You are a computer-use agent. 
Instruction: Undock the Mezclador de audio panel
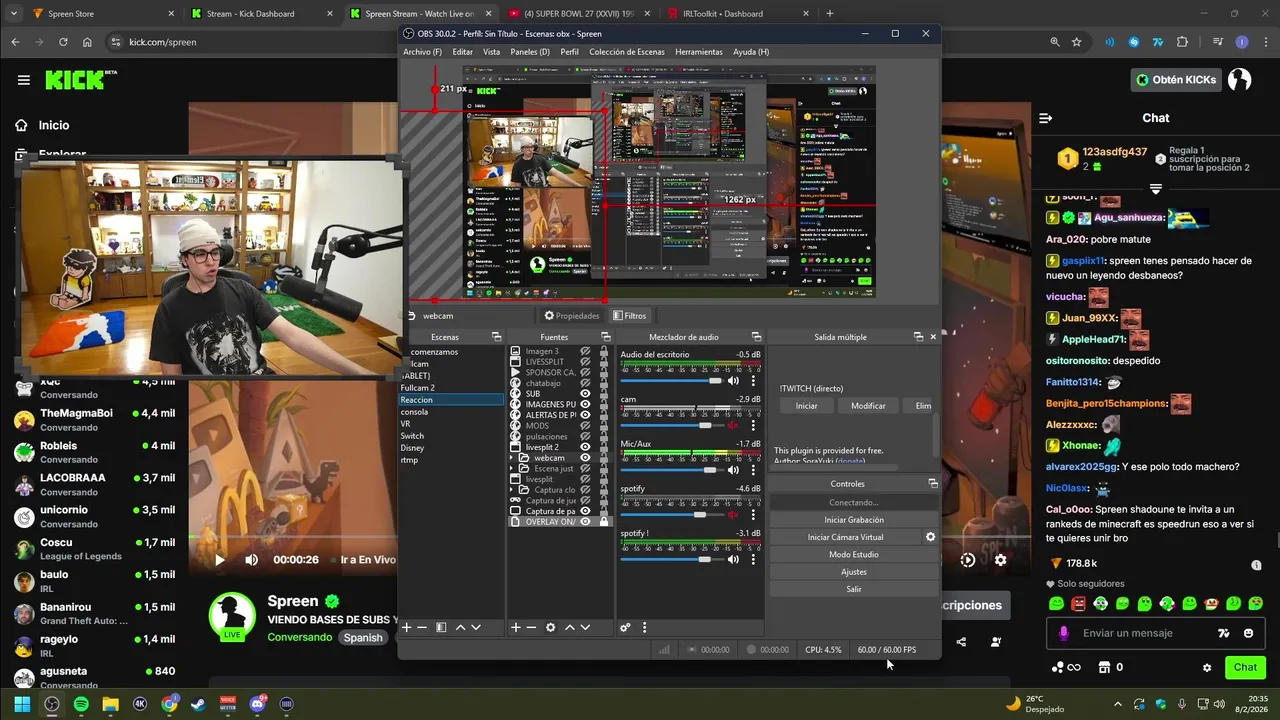756,337
